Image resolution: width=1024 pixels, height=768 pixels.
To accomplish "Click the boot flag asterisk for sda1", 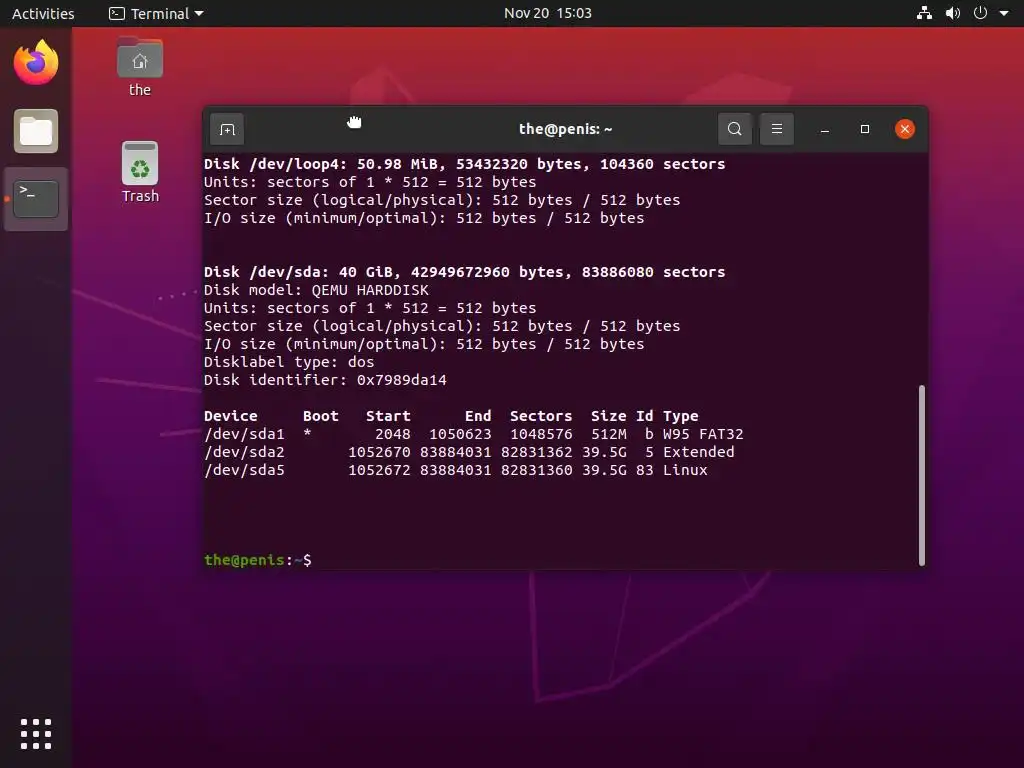I will (x=307, y=434).
